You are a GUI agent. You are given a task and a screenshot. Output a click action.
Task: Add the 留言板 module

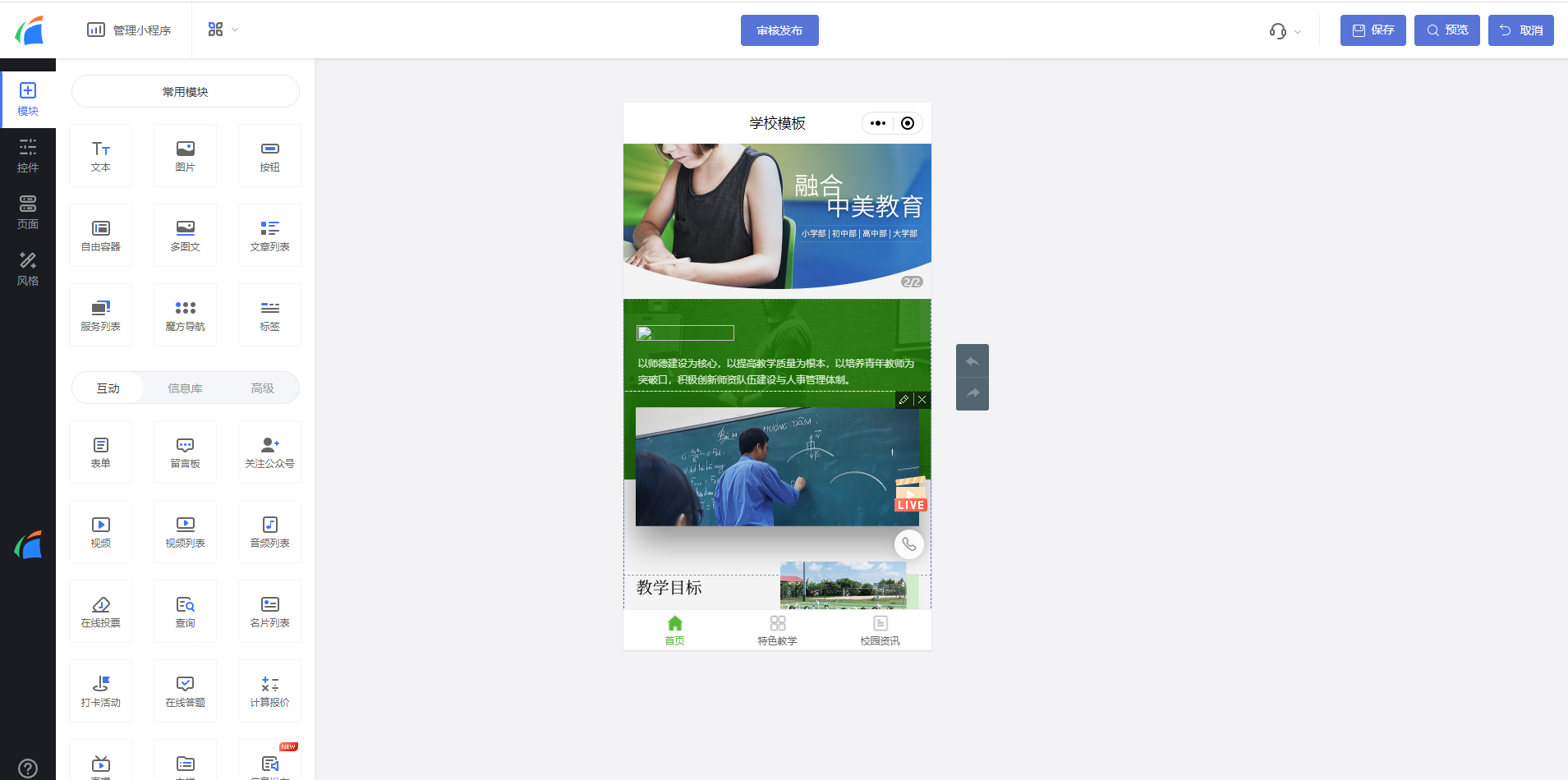click(x=186, y=452)
